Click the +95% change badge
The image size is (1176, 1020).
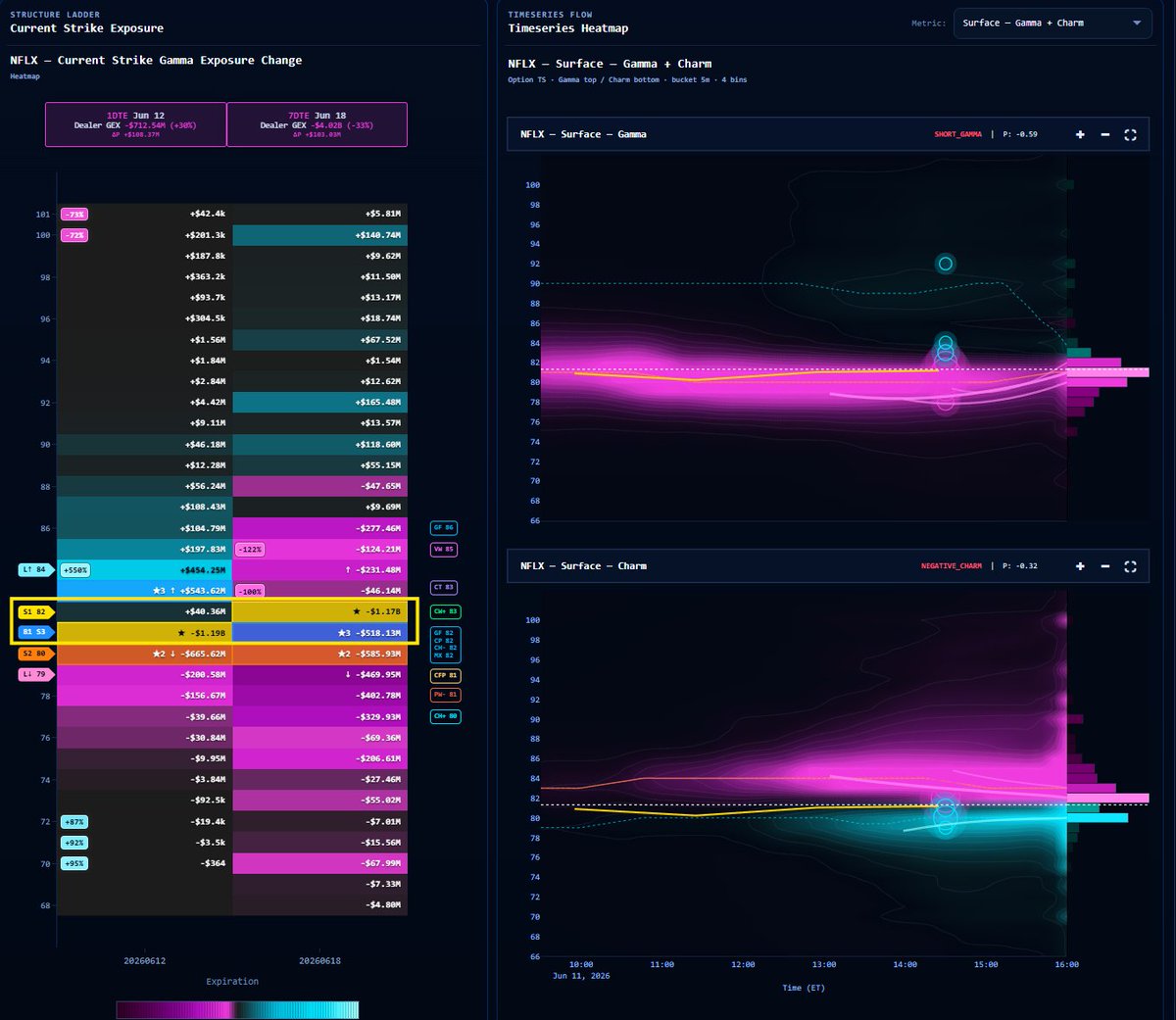[x=74, y=863]
